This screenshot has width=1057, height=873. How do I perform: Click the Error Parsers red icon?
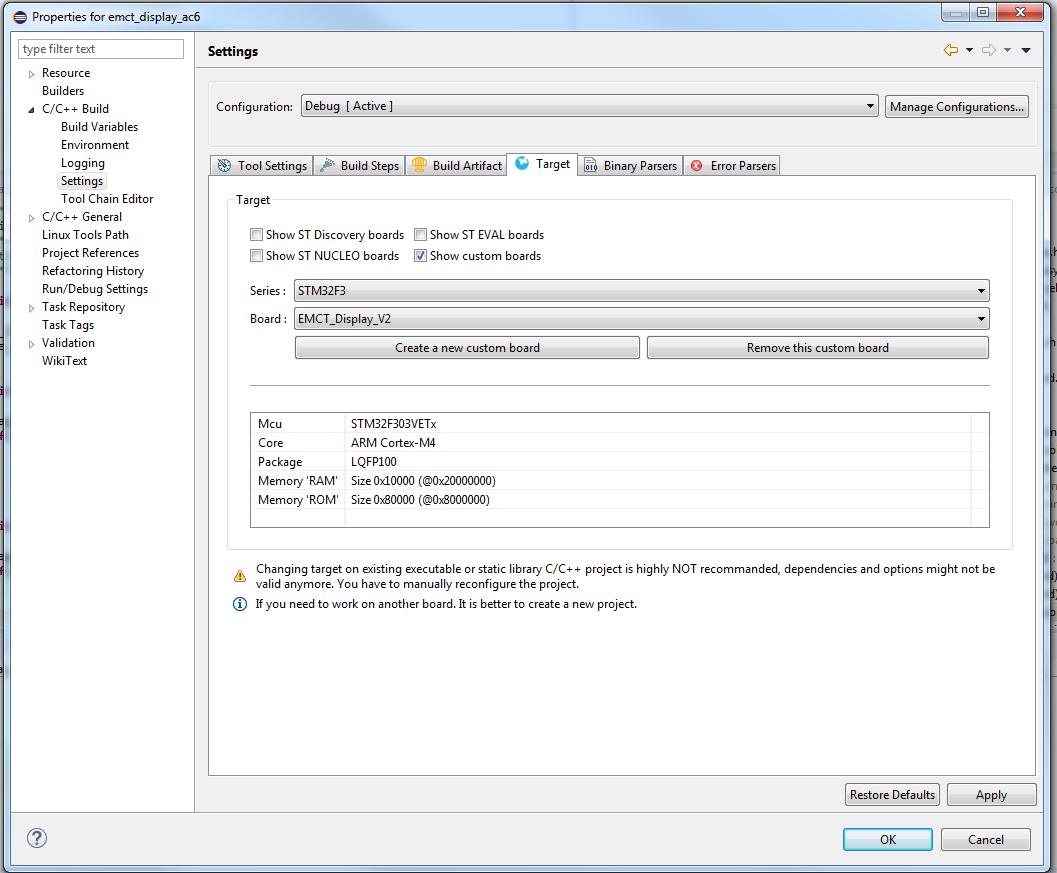(697, 166)
